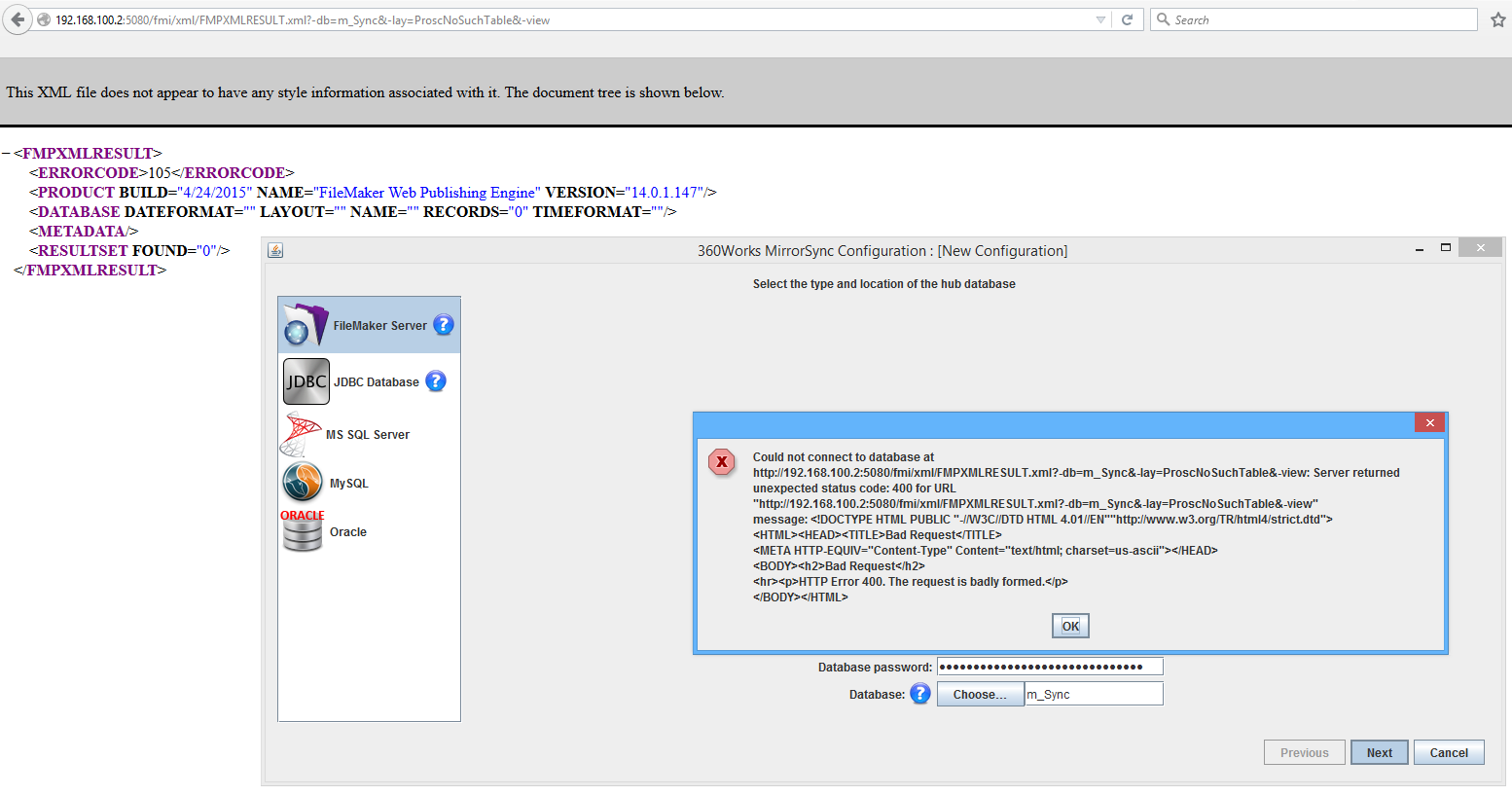Close the red error dialog

point(1429,422)
